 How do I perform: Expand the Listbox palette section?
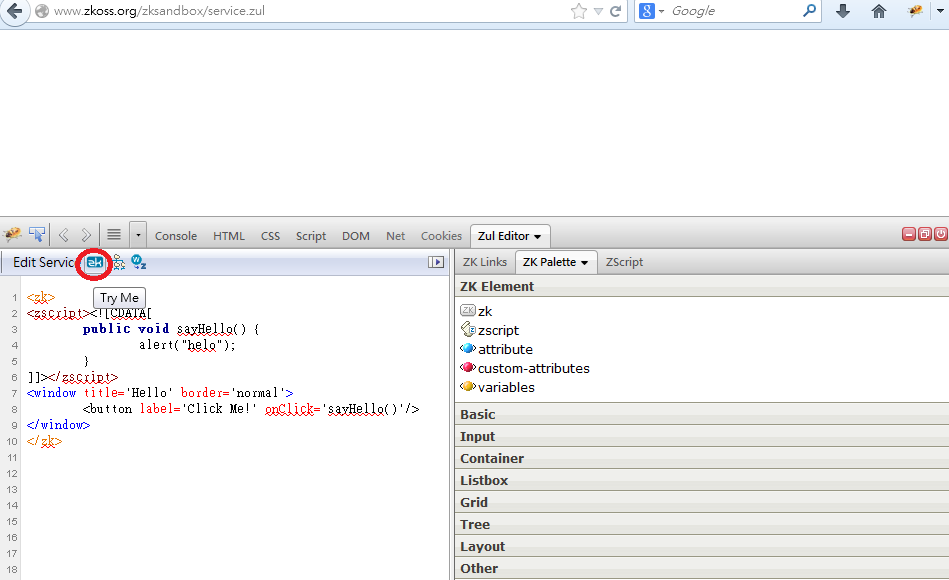point(702,480)
